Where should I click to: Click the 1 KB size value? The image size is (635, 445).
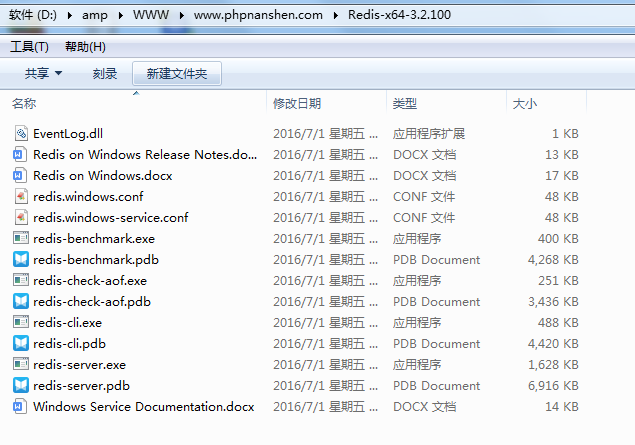pos(565,134)
